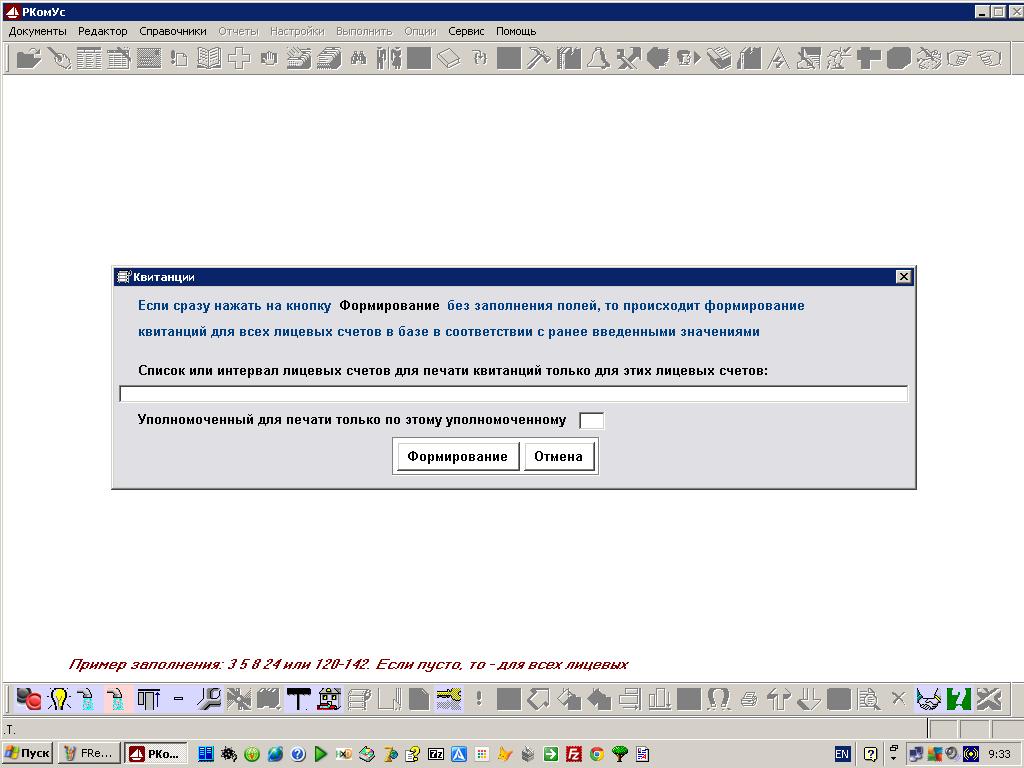Screen dimensions: 1024x768
Task: Click the open folder icon in top toolbar
Action: point(29,59)
